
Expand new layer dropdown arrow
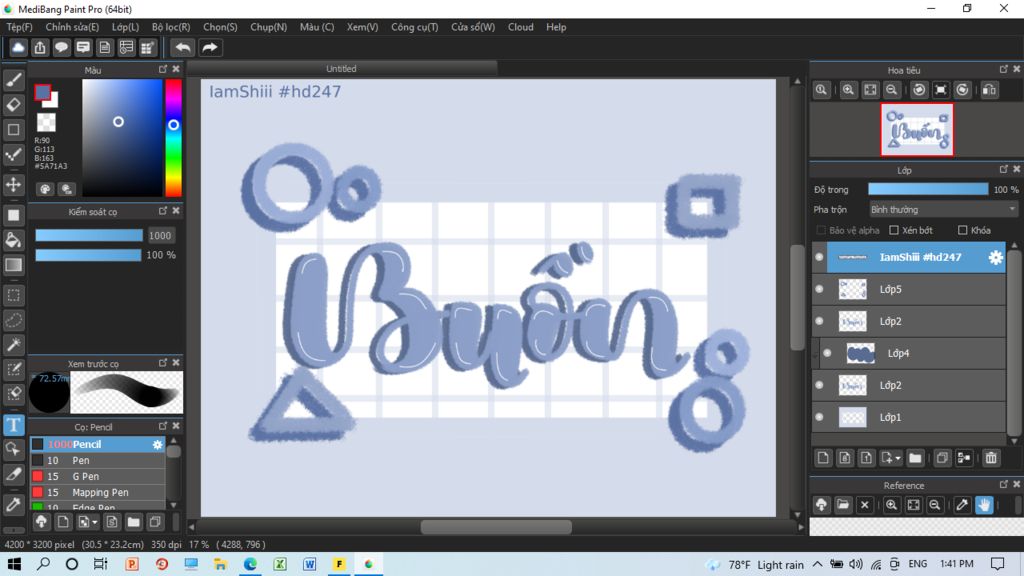(x=897, y=458)
